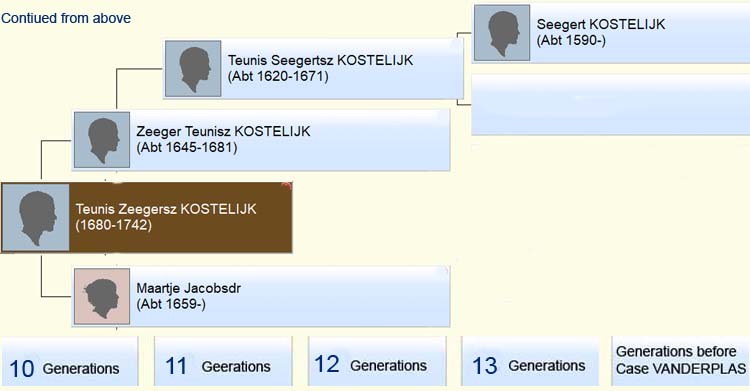The width and height of the screenshot is (750, 391).
Task: Click the Contiued from above label
Action: (66, 18)
